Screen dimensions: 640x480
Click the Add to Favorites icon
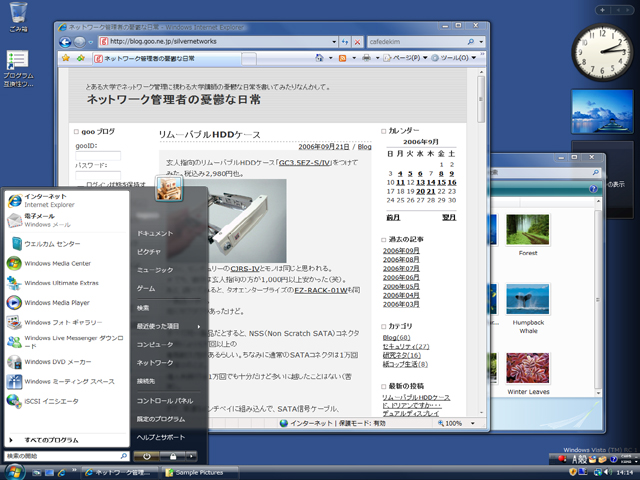81,58
